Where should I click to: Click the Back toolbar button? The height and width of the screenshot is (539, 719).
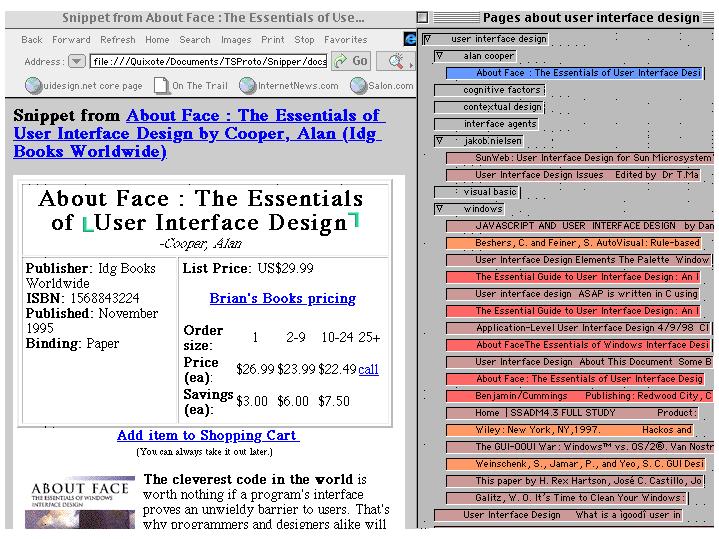tap(32, 40)
